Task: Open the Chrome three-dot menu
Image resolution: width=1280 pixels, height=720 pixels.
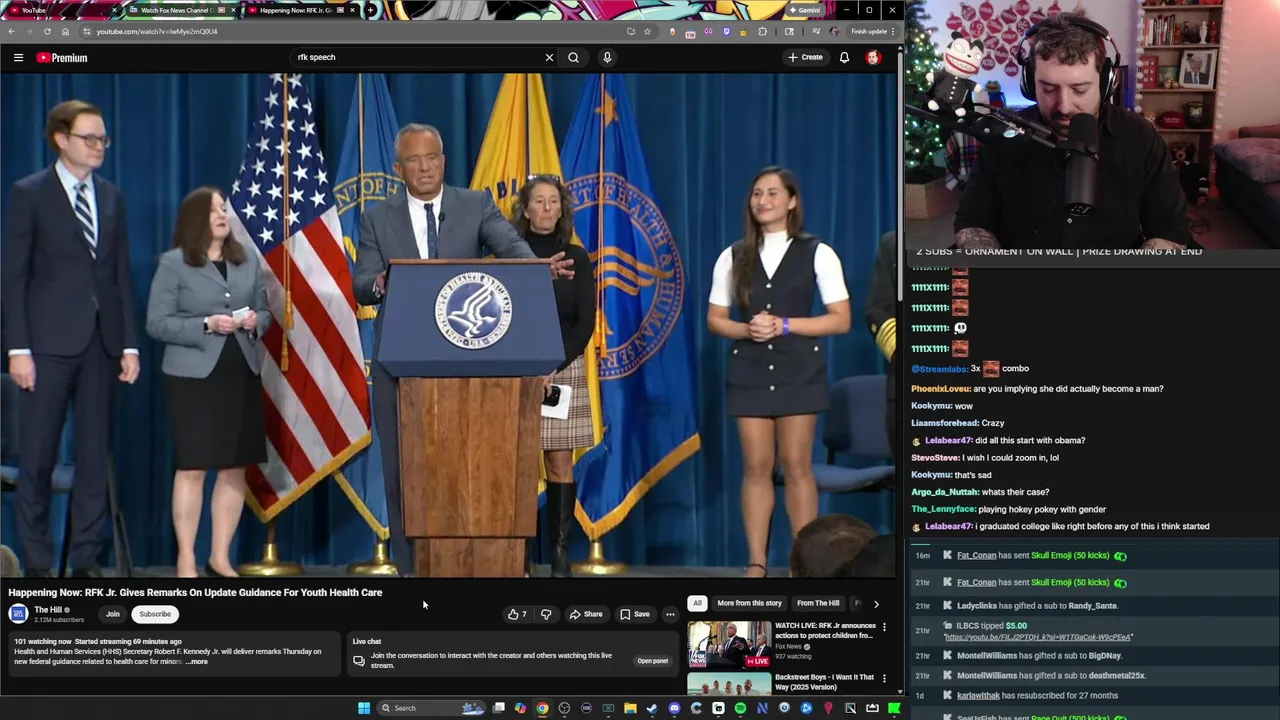Action: coord(893,31)
